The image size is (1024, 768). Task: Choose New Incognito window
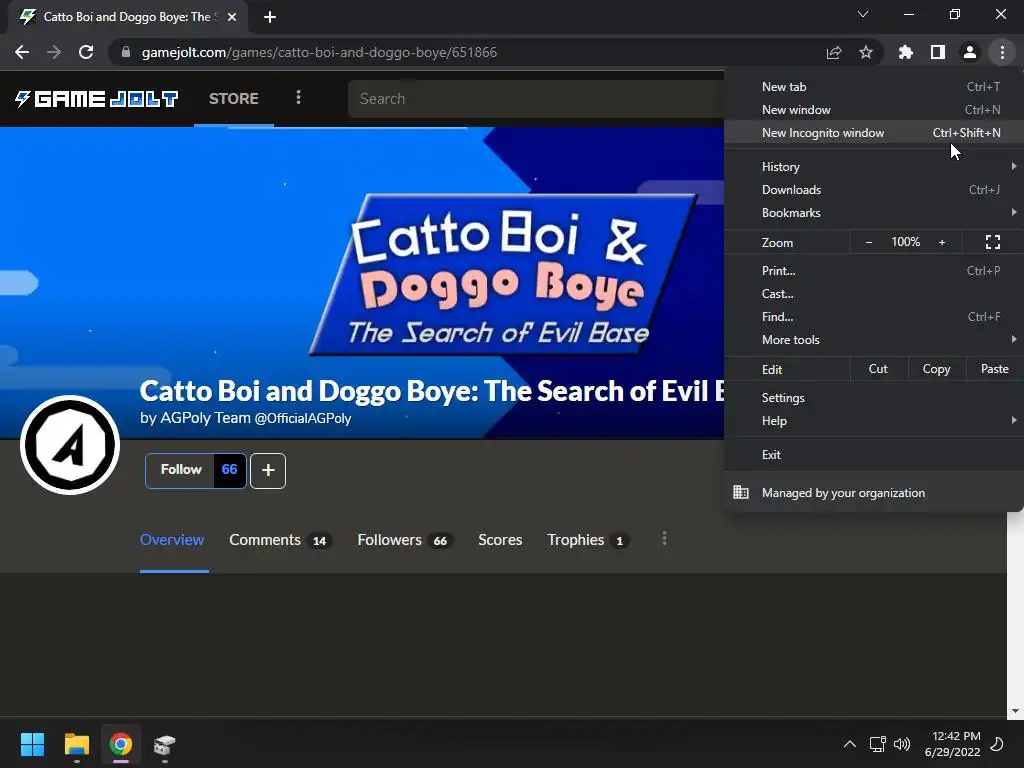coord(874,133)
